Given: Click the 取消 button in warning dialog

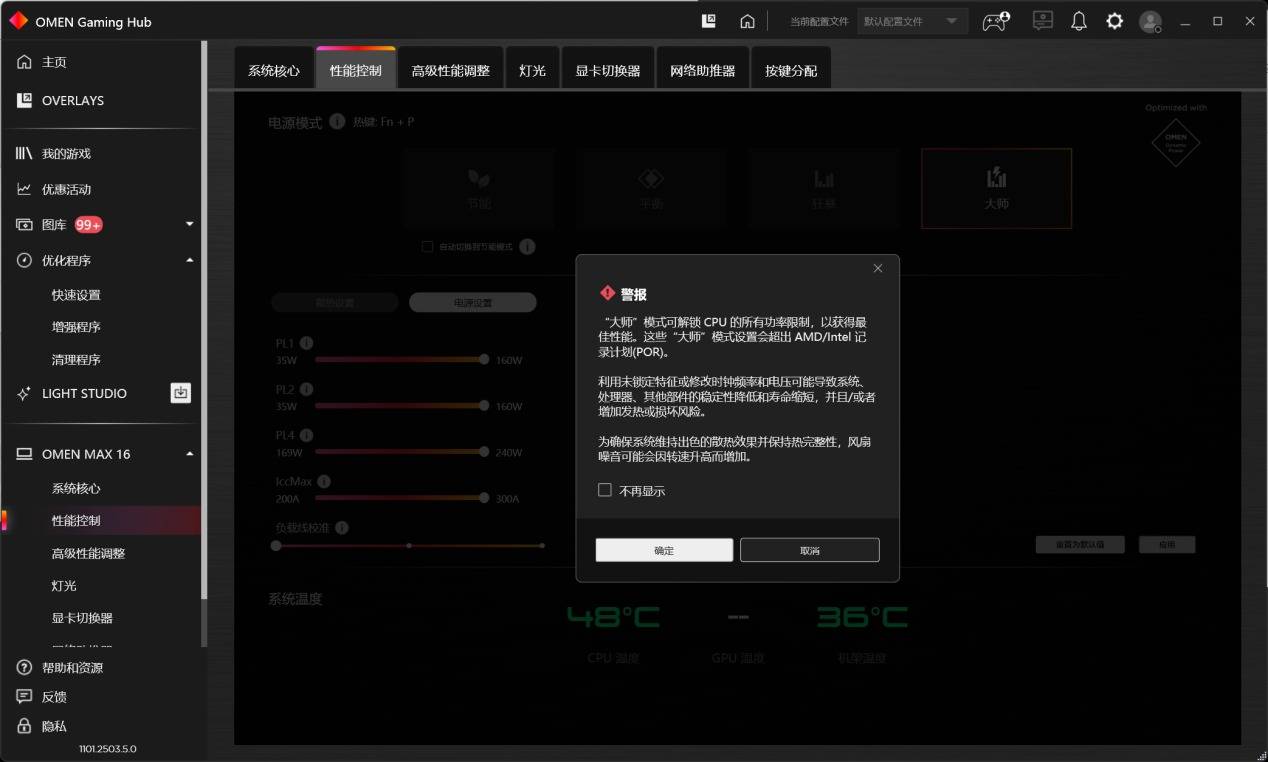Looking at the screenshot, I should tap(809, 550).
